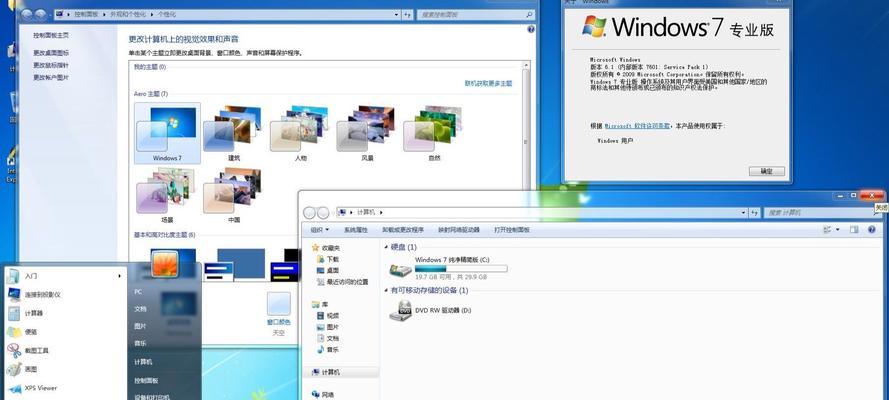Click the user account flower picture in Start menu

point(165,263)
